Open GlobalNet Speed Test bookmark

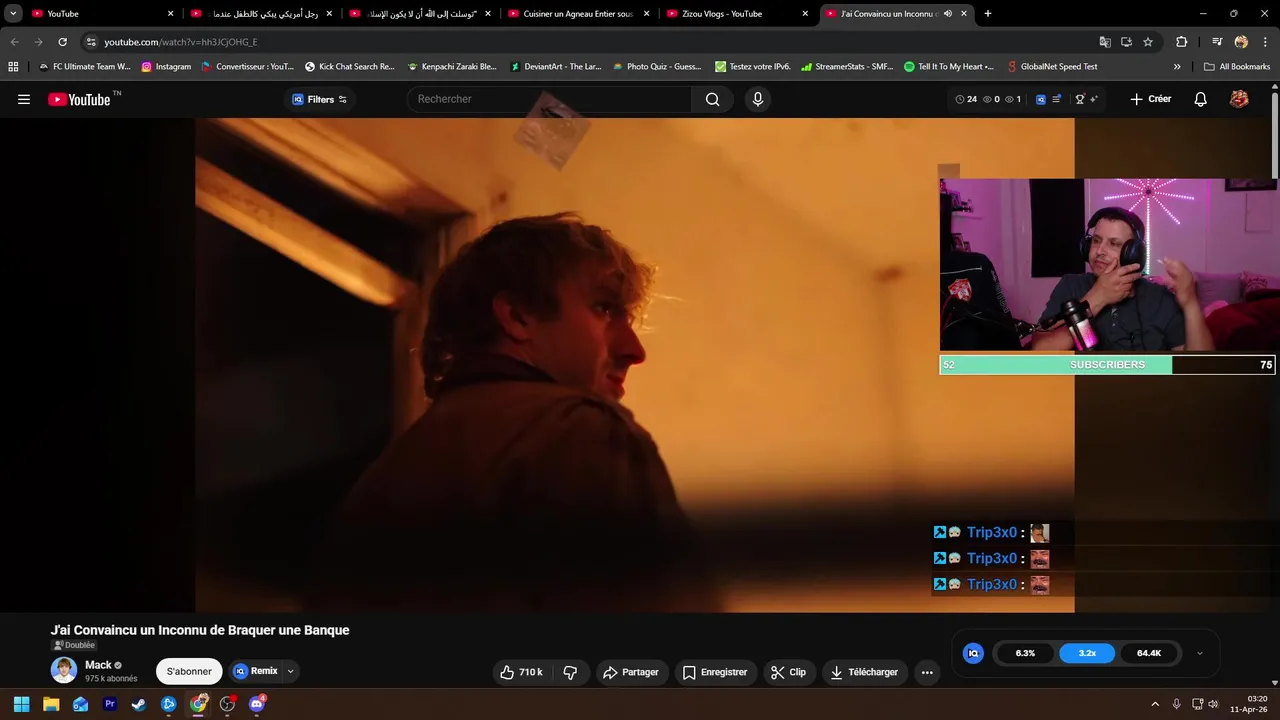click(1051, 67)
